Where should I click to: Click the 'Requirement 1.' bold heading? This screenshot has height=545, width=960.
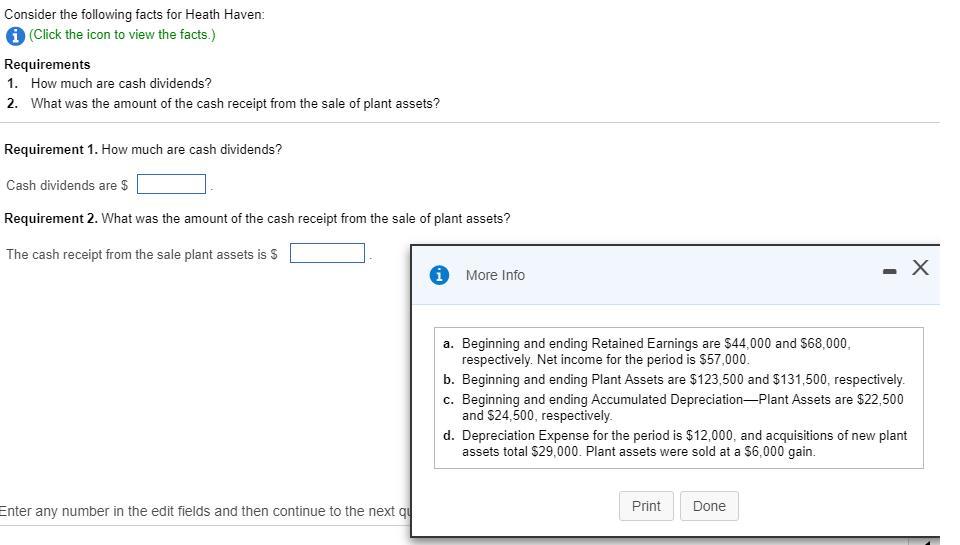51,149
